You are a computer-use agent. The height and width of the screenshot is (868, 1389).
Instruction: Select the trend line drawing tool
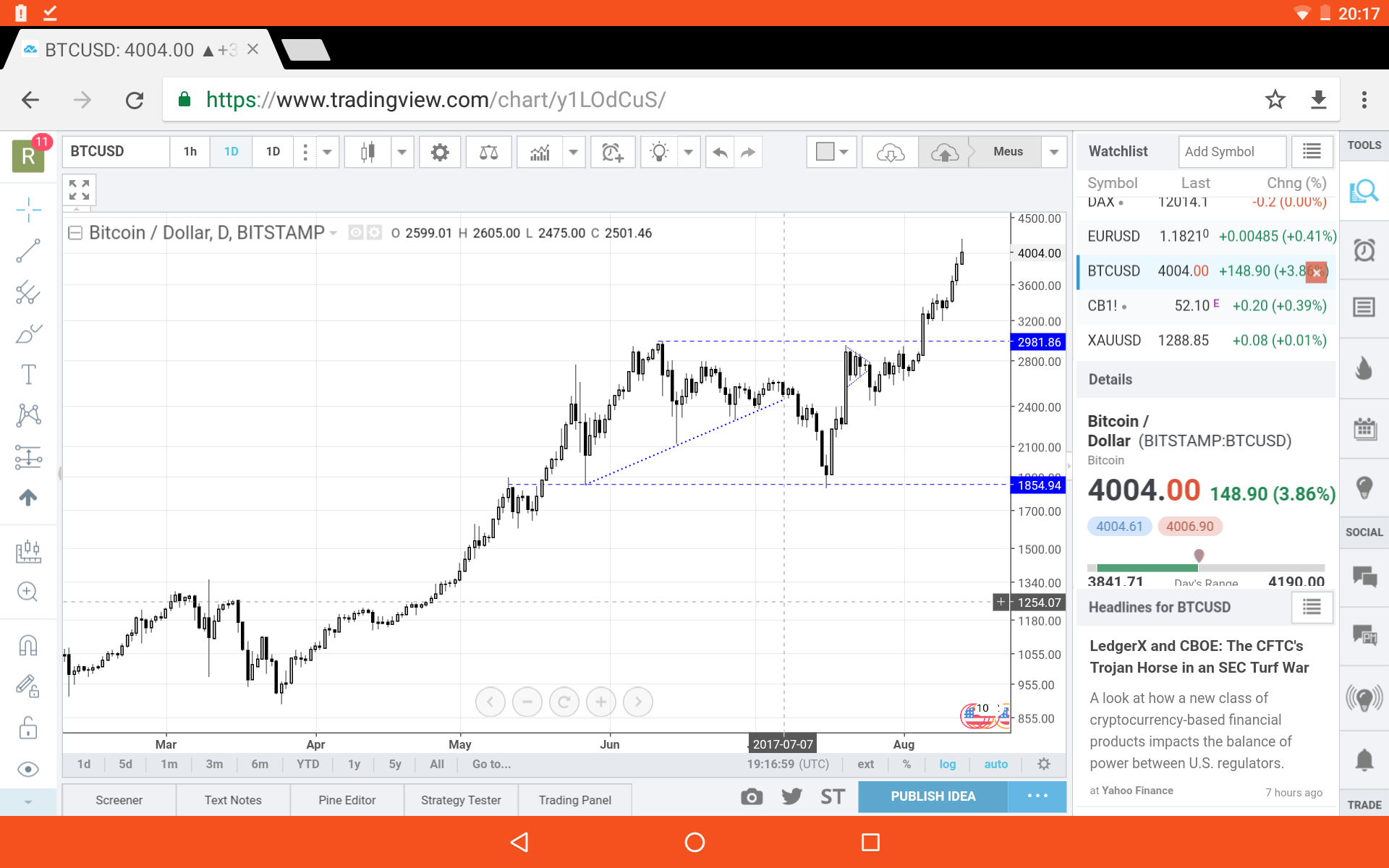(28, 251)
